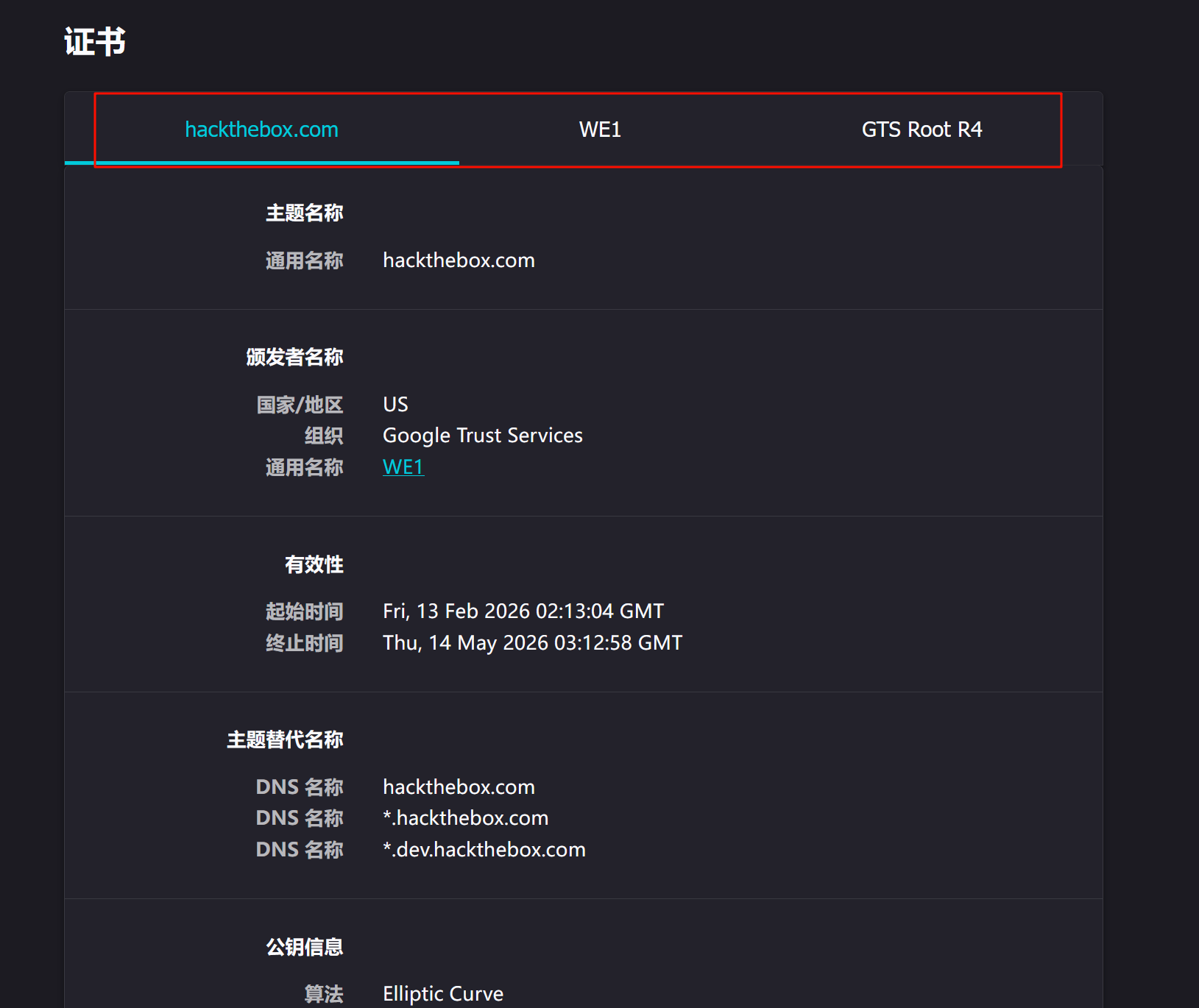Viewport: 1199px width, 1008px height.
Task: Click the 主题名称 section heading
Action: (304, 213)
